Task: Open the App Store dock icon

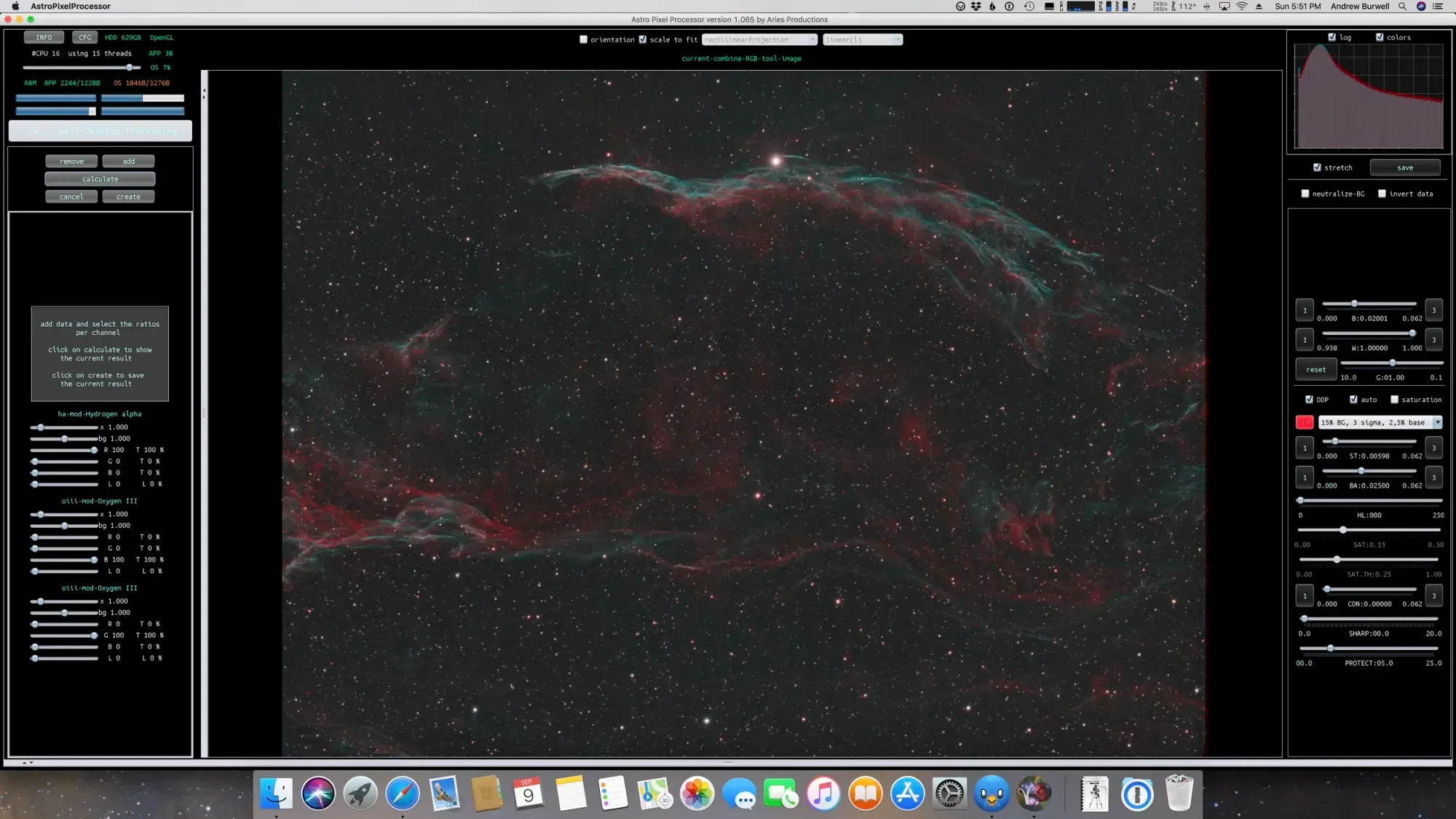Action: 907,794
